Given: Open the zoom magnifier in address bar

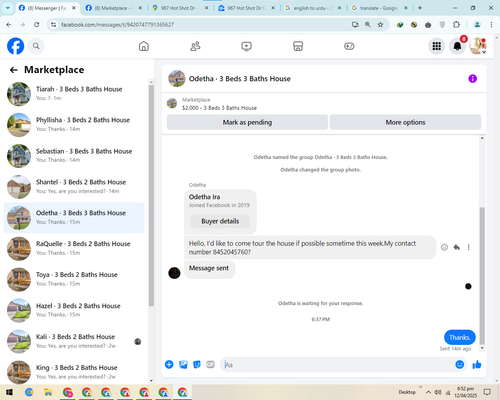Looking at the screenshot, I should click(368, 24).
